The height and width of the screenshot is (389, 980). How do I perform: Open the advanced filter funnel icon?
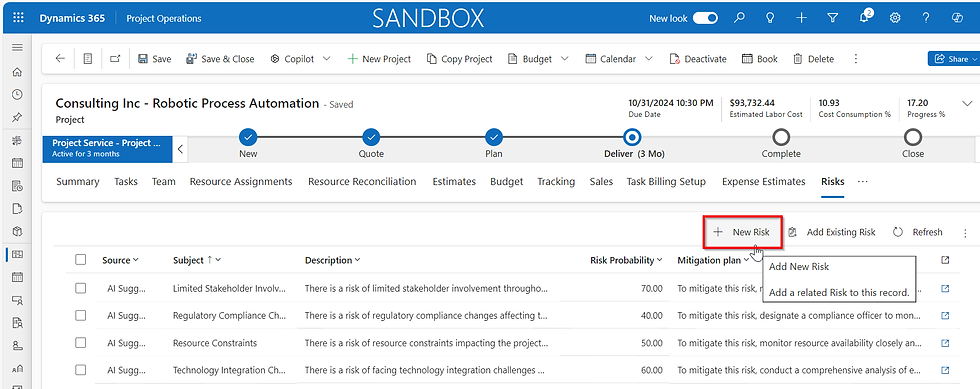832,18
